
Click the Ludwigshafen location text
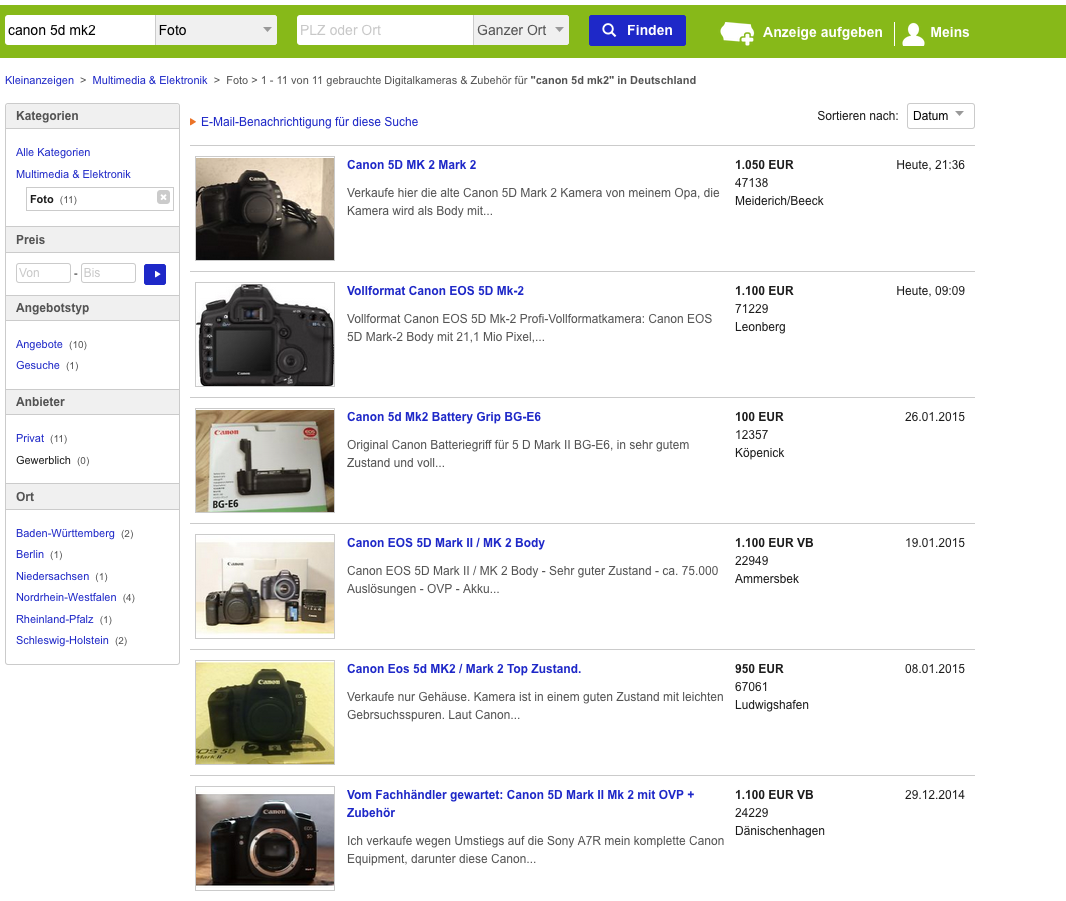[772, 704]
